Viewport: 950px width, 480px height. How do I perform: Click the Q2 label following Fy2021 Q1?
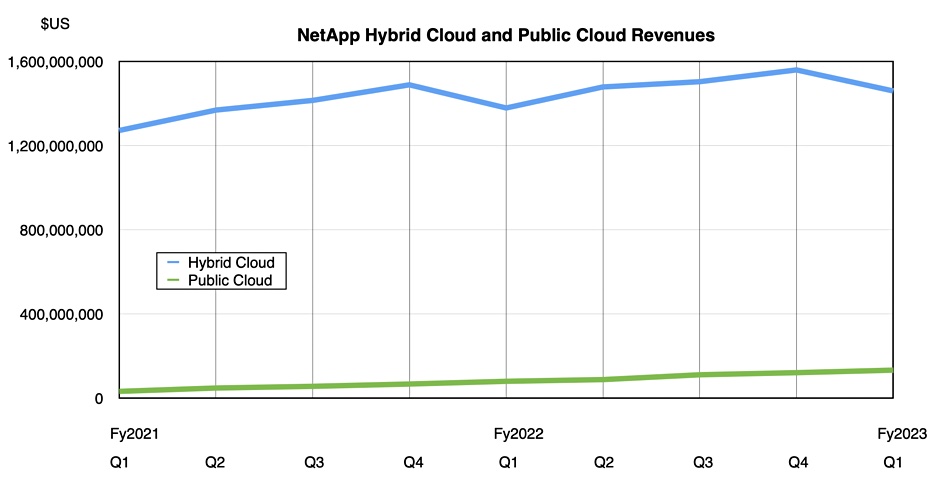pos(215,463)
